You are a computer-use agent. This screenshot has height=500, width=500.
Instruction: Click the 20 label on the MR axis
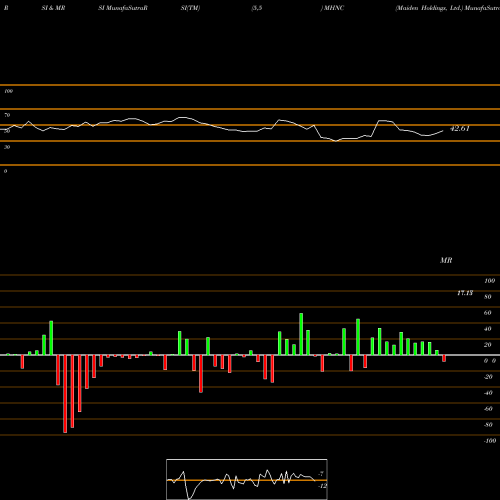pos(488,345)
